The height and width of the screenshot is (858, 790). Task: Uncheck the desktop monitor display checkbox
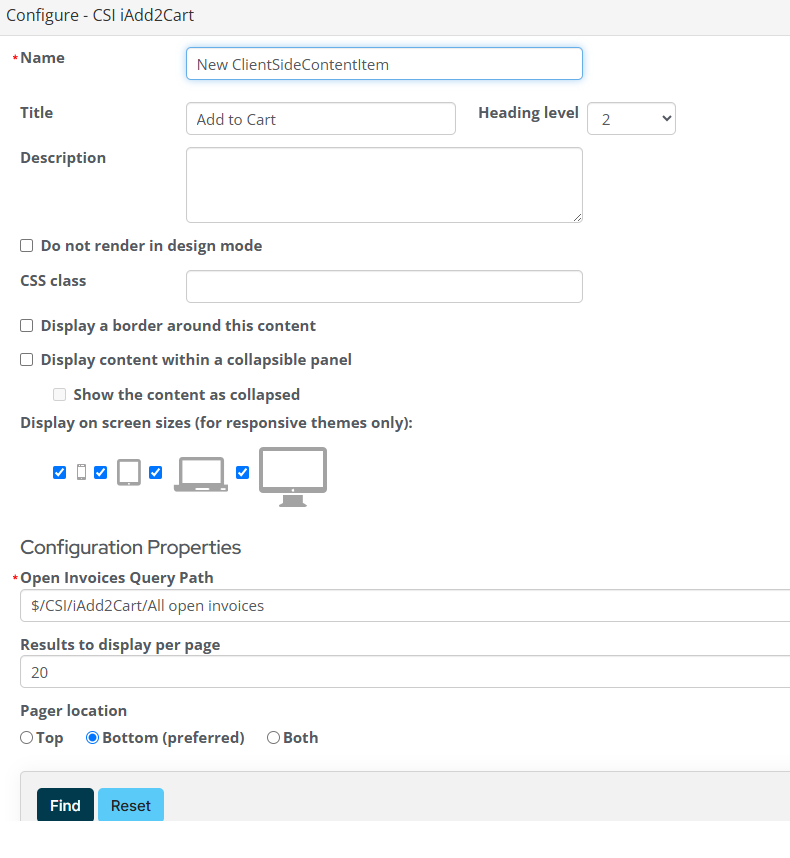pos(242,472)
